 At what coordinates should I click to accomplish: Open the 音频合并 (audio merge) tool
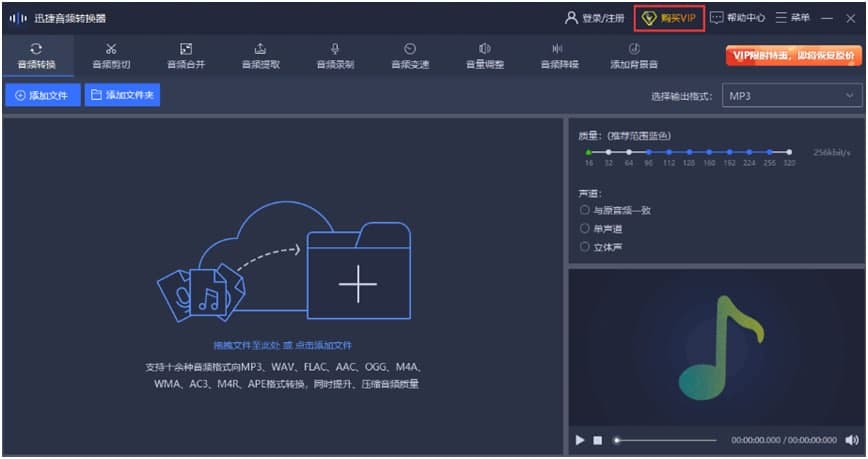click(x=185, y=56)
